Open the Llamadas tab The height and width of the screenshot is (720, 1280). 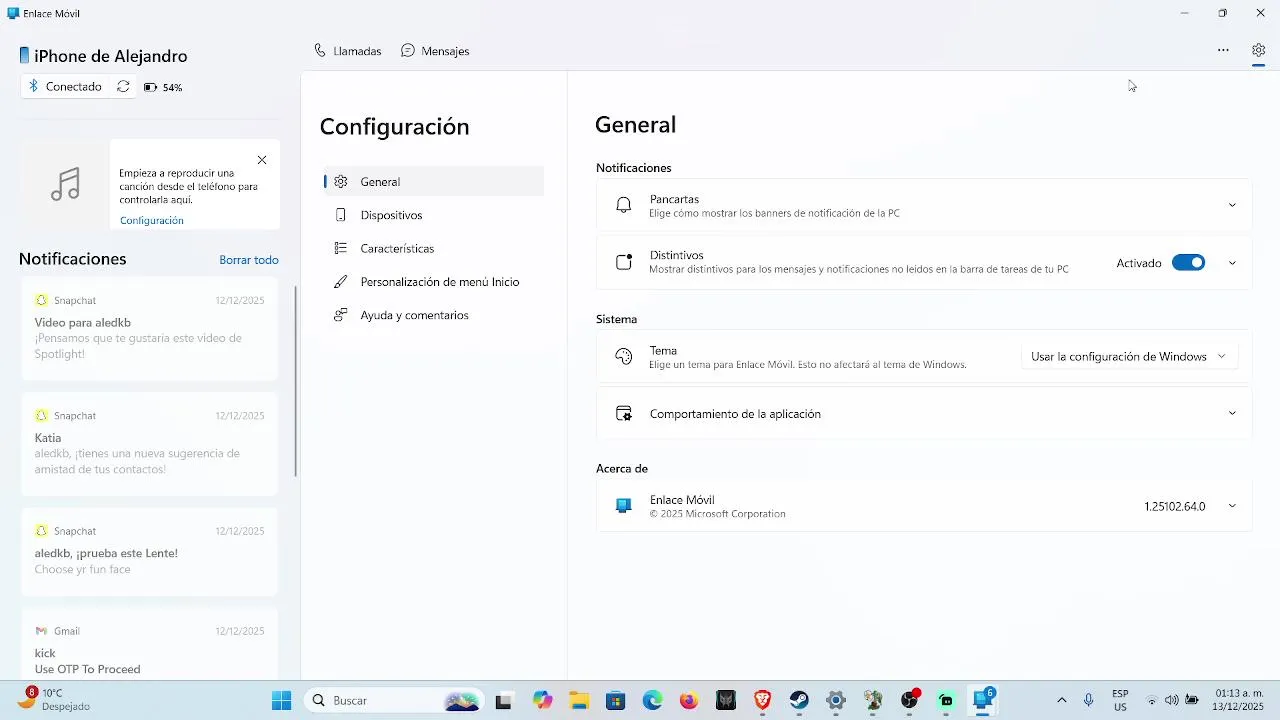[x=347, y=51]
